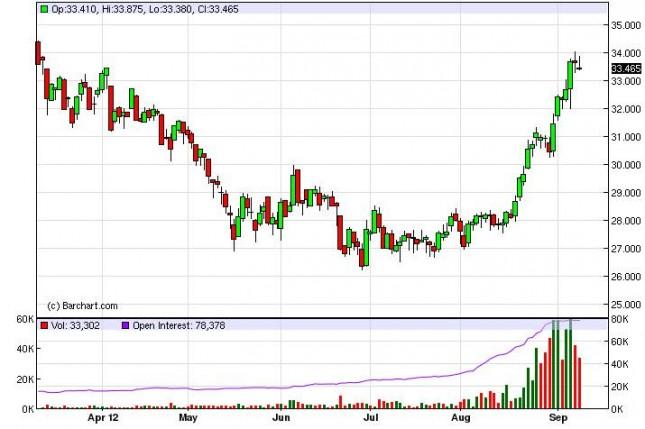Click the 'May' date axis label

pyautogui.click(x=188, y=418)
